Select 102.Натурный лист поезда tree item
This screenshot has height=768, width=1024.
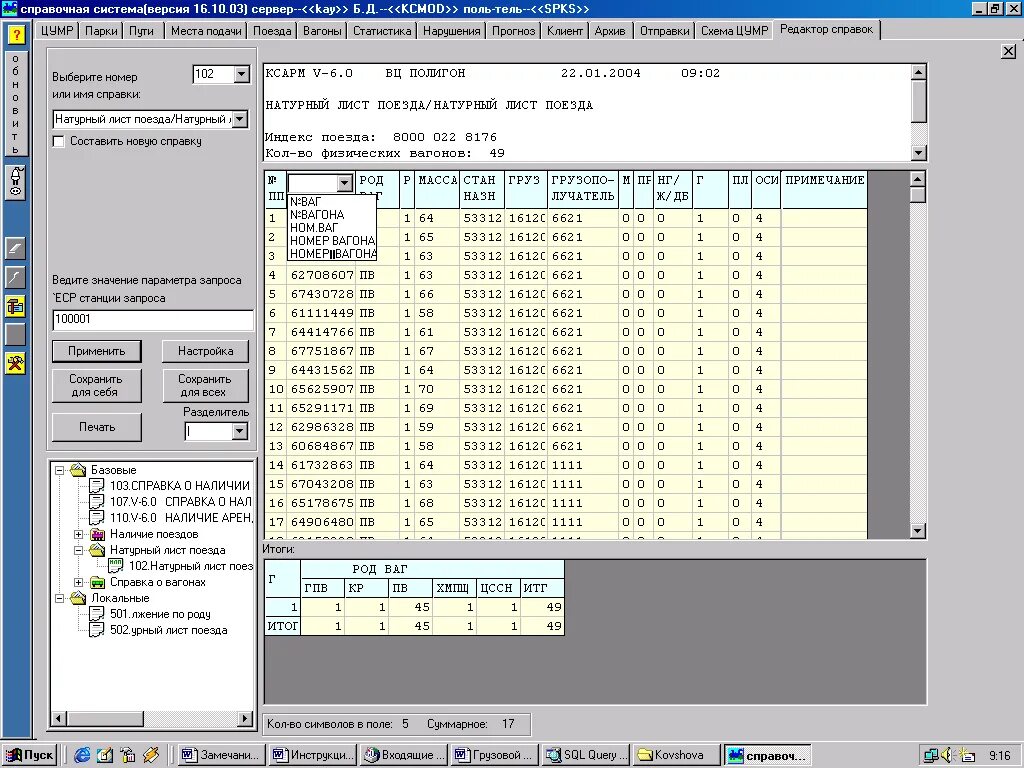coord(191,566)
